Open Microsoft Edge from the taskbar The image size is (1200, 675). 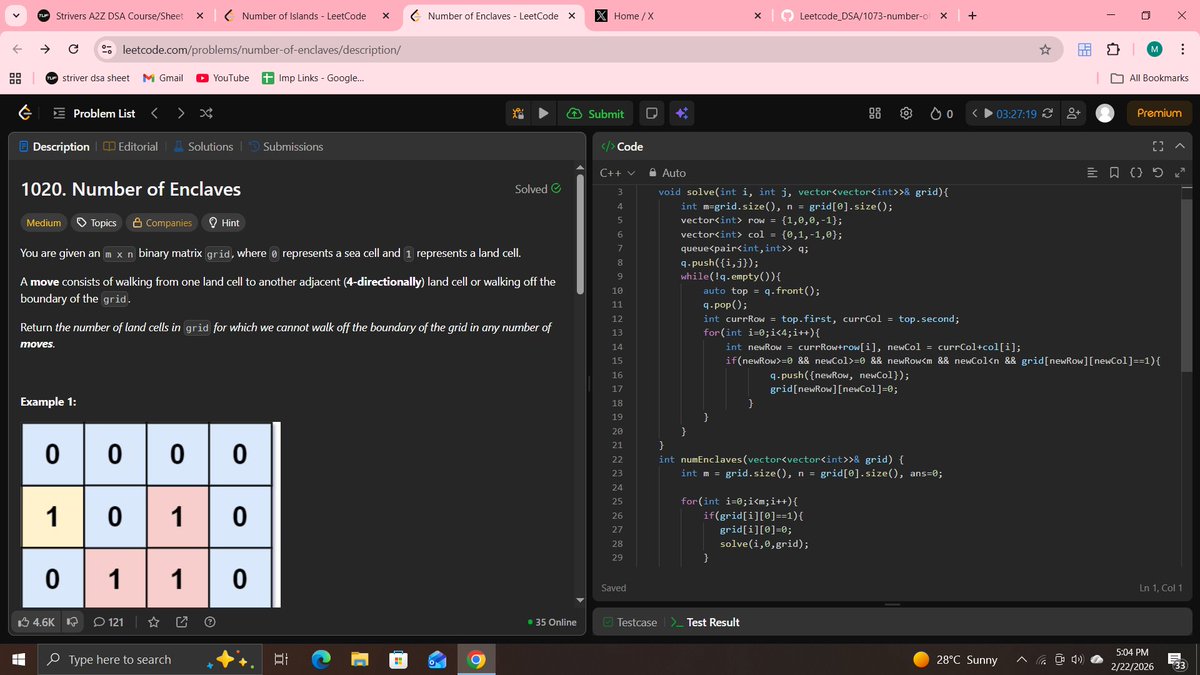[x=322, y=659]
